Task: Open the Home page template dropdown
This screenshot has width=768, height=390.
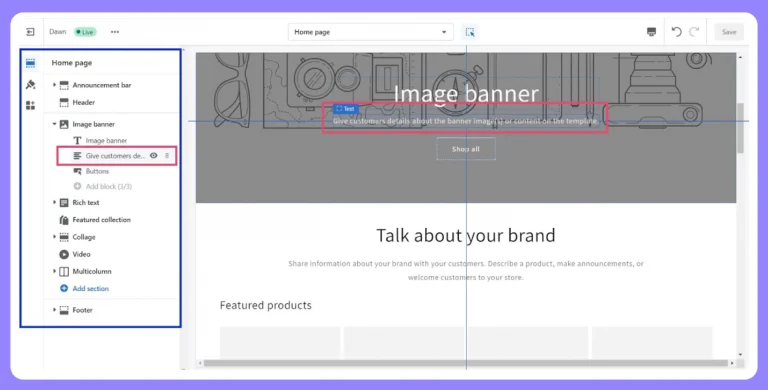Action: (370, 32)
